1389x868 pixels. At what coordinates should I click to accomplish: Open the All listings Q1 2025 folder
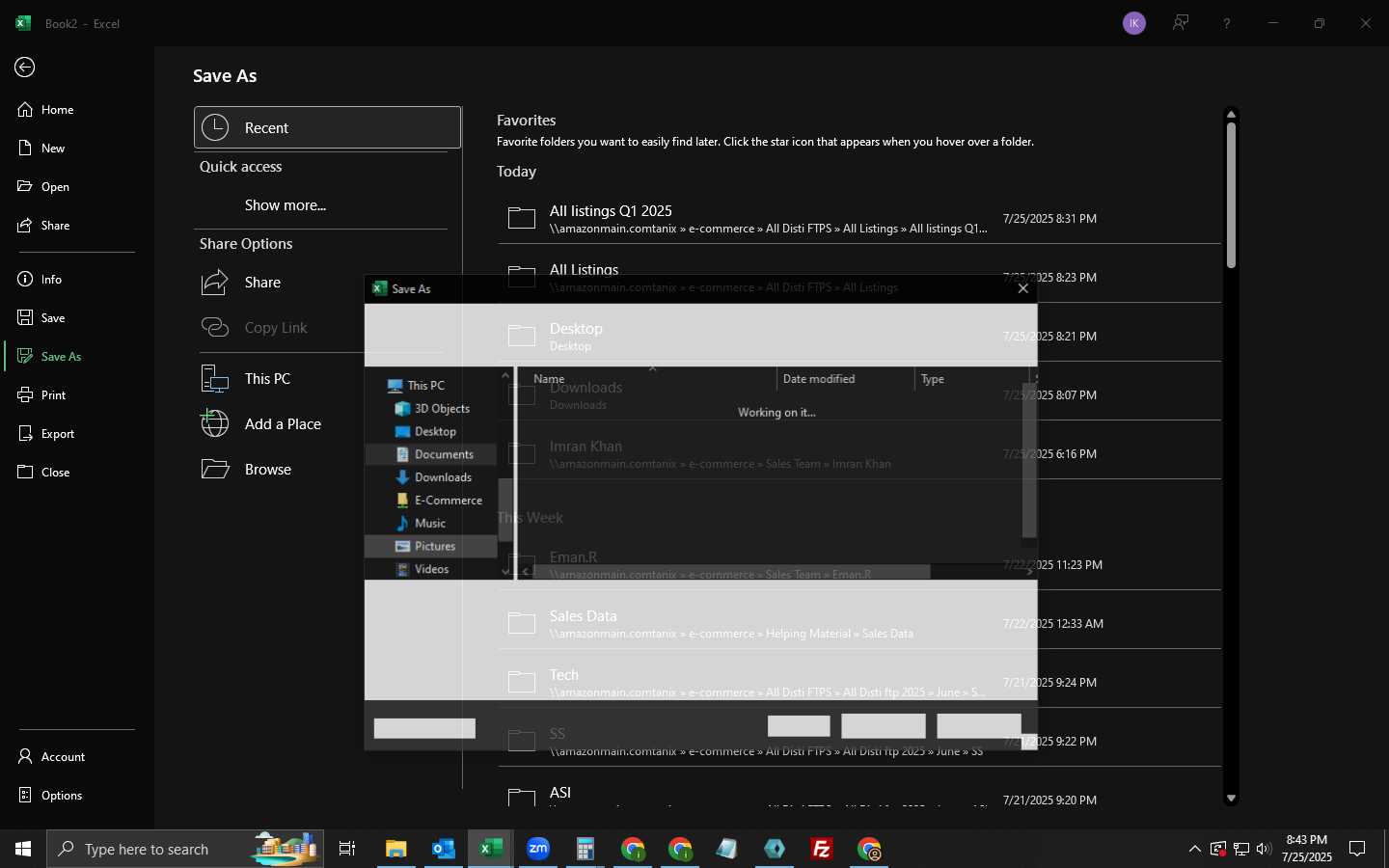tap(859, 219)
